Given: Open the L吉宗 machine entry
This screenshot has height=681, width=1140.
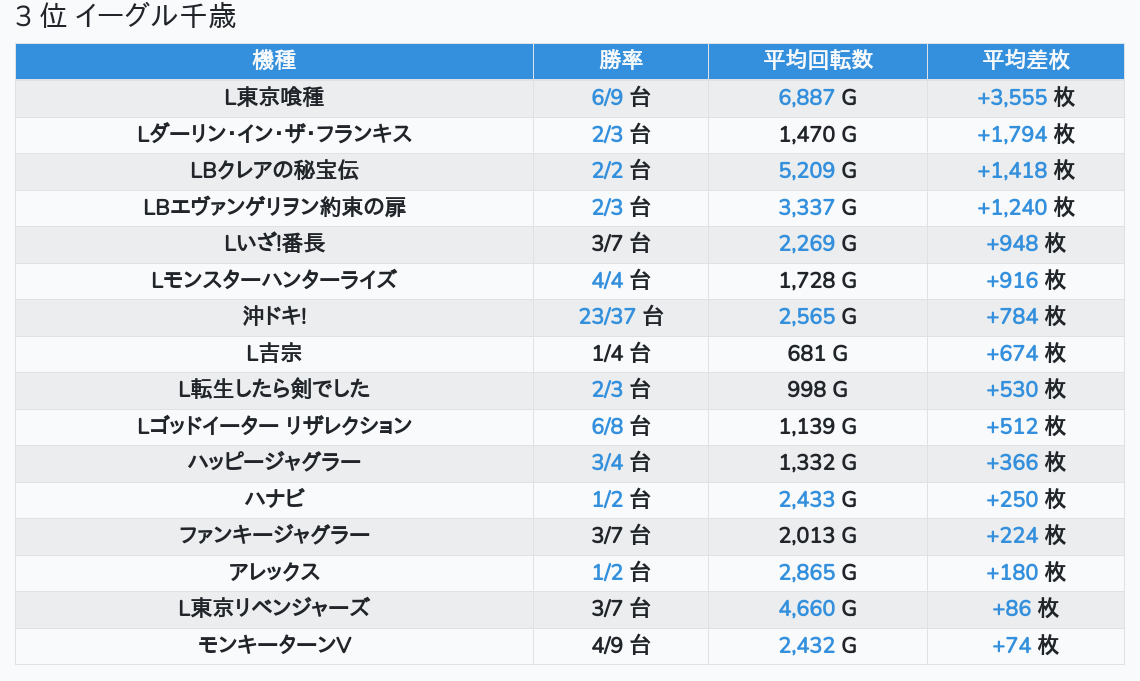Looking at the screenshot, I should click(x=274, y=353).
